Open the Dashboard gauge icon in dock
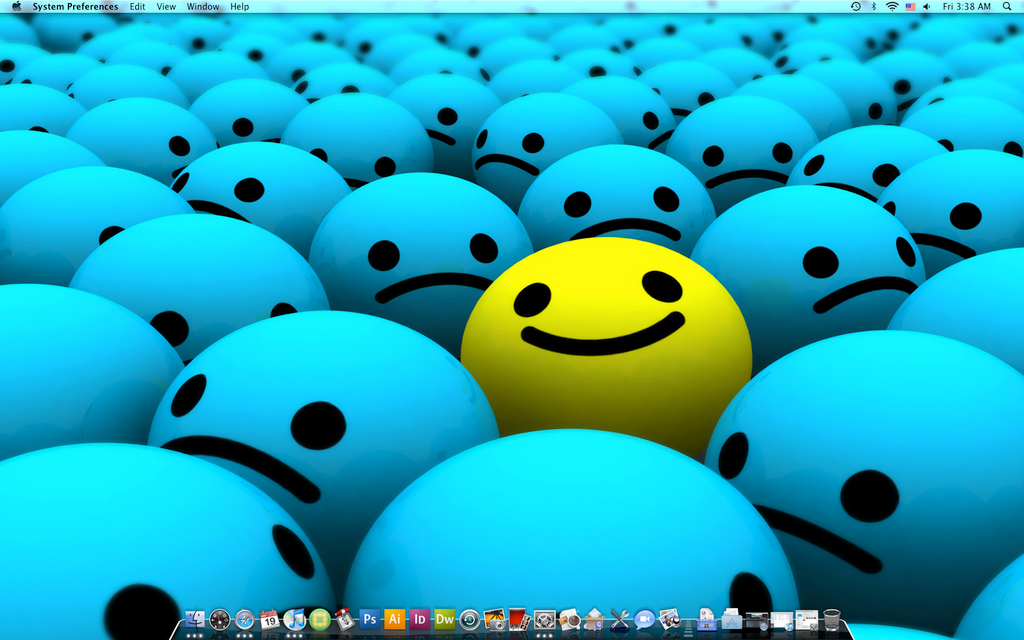The width and height of the screenshot is (1024, 640). (x=220, y=619)
